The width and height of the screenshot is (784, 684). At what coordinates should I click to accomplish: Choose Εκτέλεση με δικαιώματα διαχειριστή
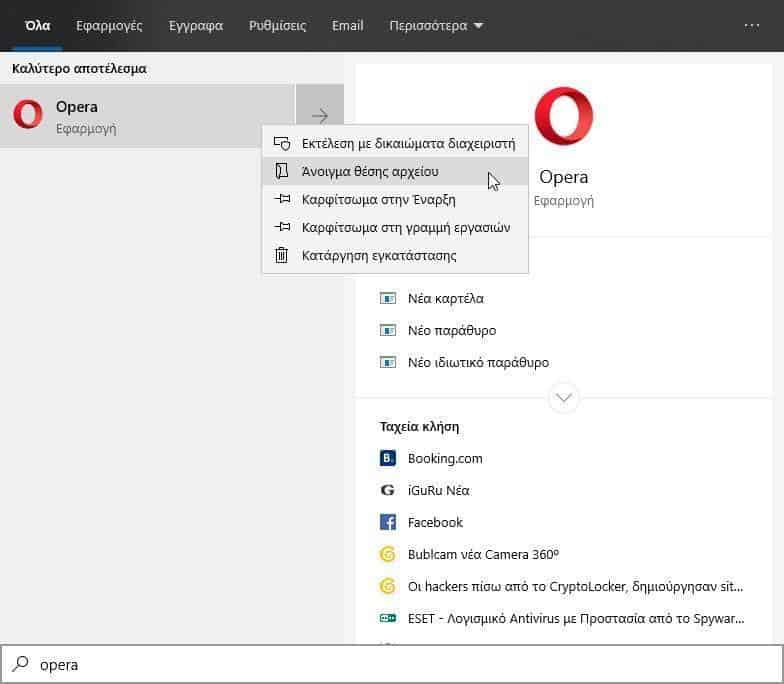coord(395,144)
